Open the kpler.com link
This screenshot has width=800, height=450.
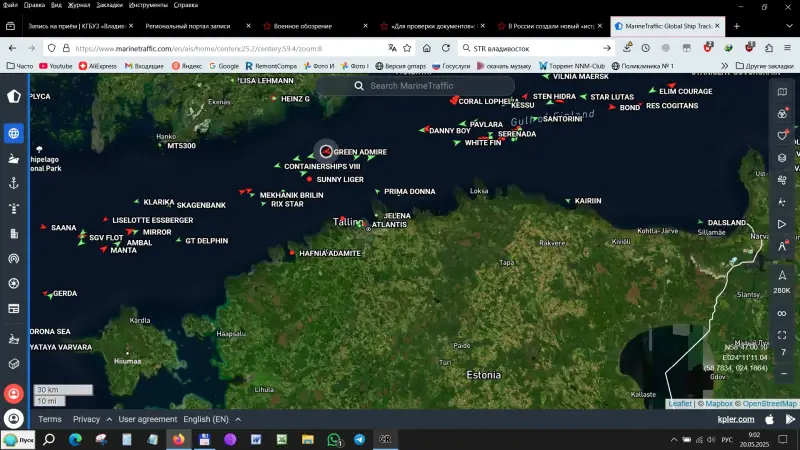736,419
